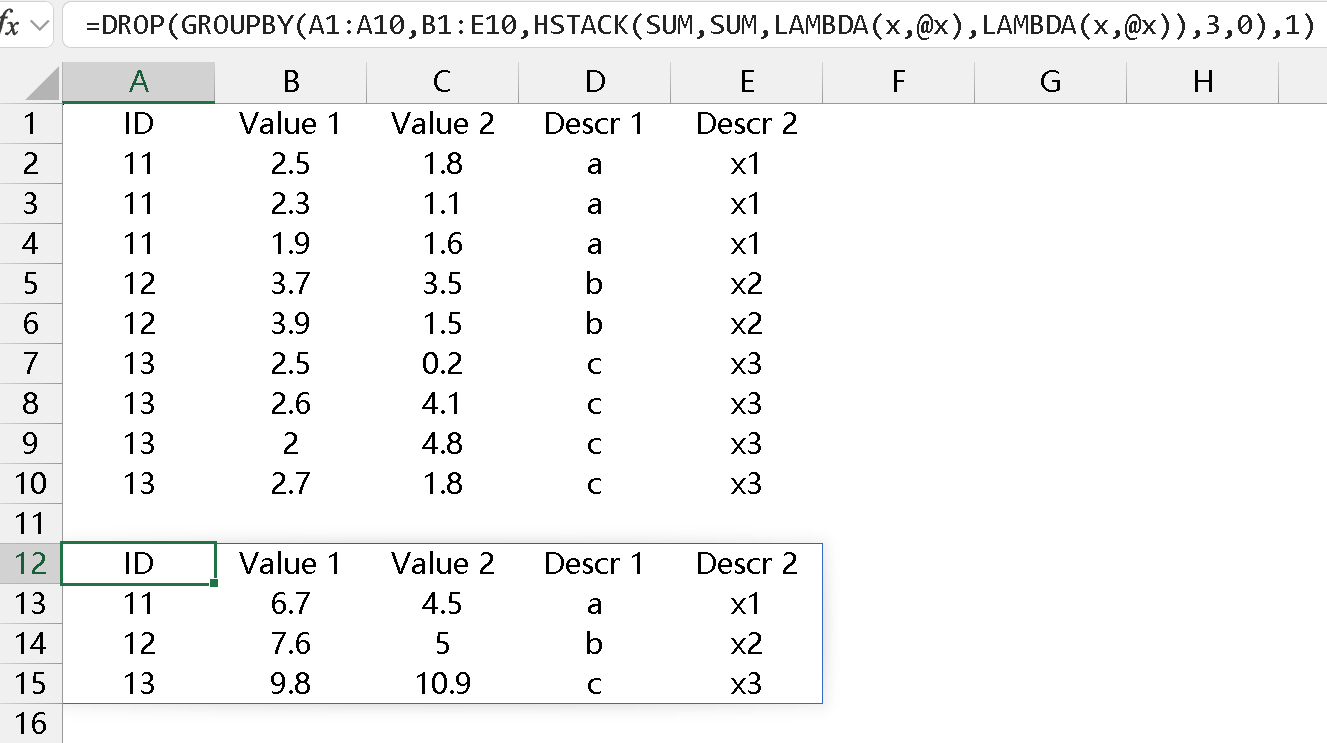The width and height of the screenshot is (1327, 743).
Task: Click the fx Insert Function icon
Action: click(11, 25)
